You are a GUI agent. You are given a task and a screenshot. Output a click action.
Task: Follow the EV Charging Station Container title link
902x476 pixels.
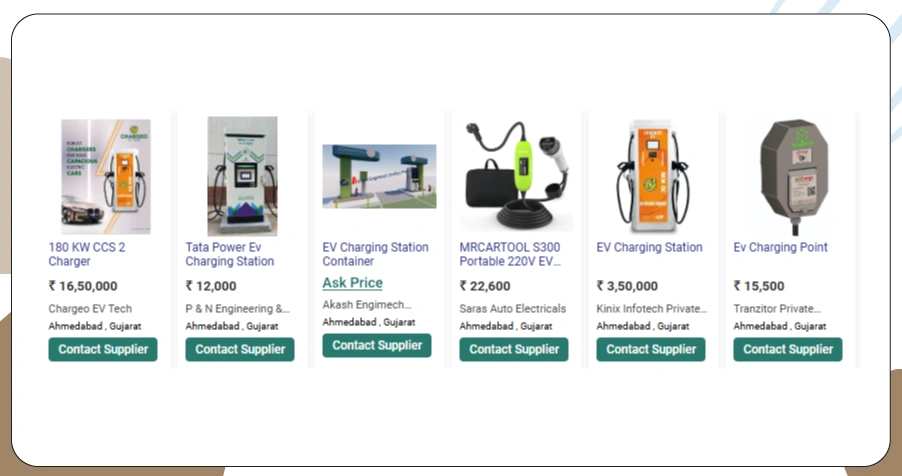(375, 254)
